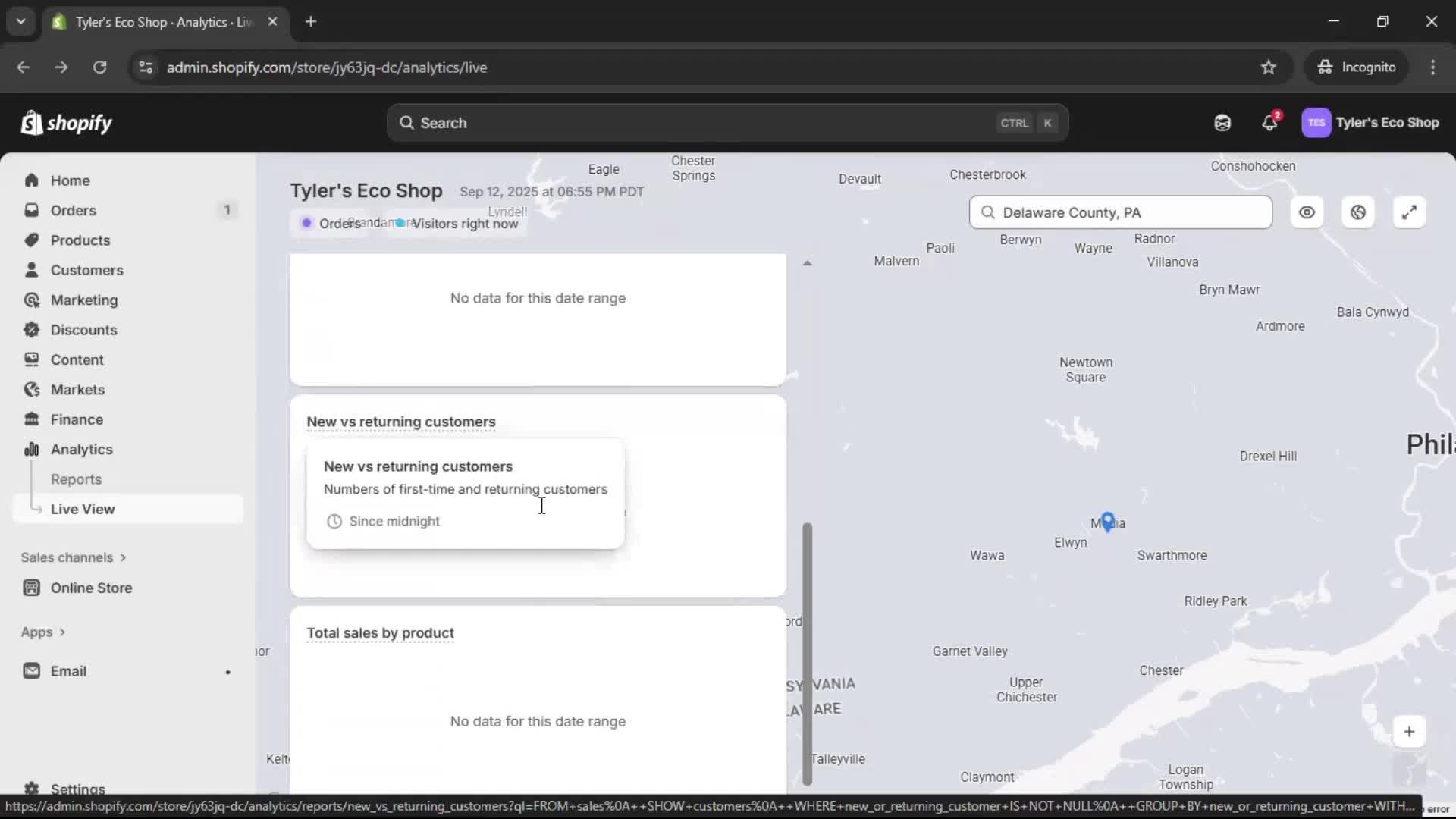Screen dimensions: 1456x819
Task: Open the Orders section in the sidebar
Action: pyautogui.click(x=74, y=210)
